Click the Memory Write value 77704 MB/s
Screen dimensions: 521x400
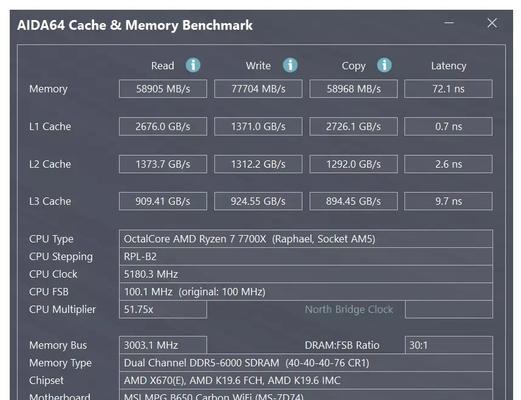(x=258, y=89)
